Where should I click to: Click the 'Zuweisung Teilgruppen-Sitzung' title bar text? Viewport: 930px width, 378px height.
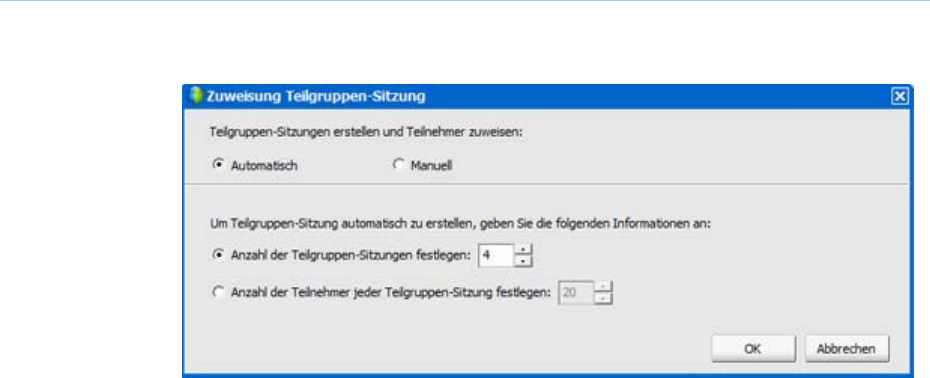point(316,96)
